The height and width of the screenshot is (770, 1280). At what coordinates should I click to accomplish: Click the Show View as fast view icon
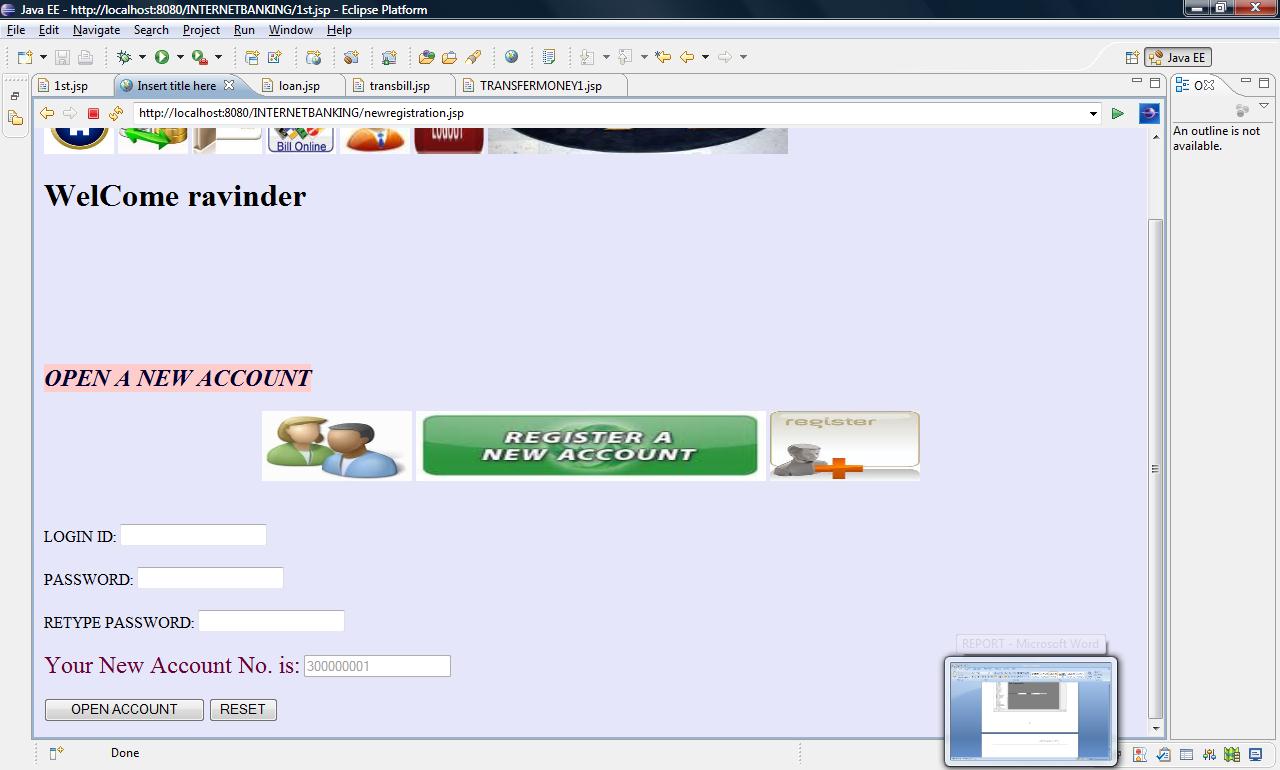pos(57,753)
